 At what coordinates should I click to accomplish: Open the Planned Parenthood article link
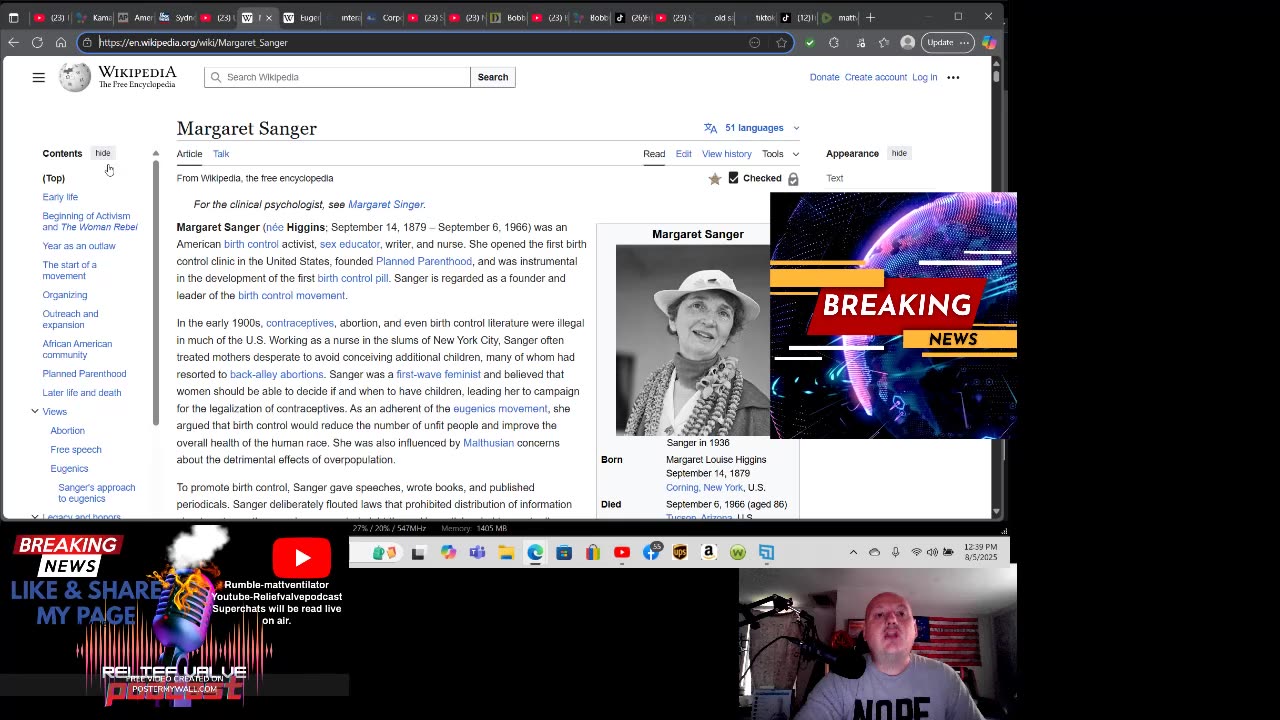pos(423,261)
